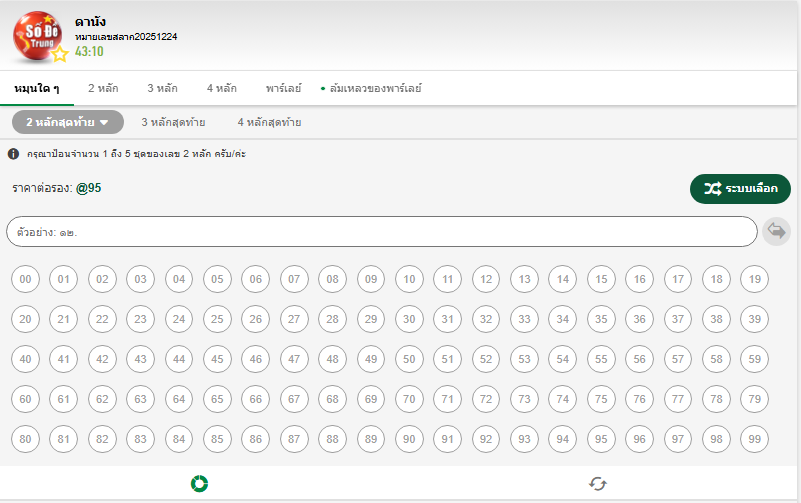Image resolution: width=801 pixels, height=503 pixels.
Task: Switch to the 2 หลัก tab
Action: pos(103,88)
